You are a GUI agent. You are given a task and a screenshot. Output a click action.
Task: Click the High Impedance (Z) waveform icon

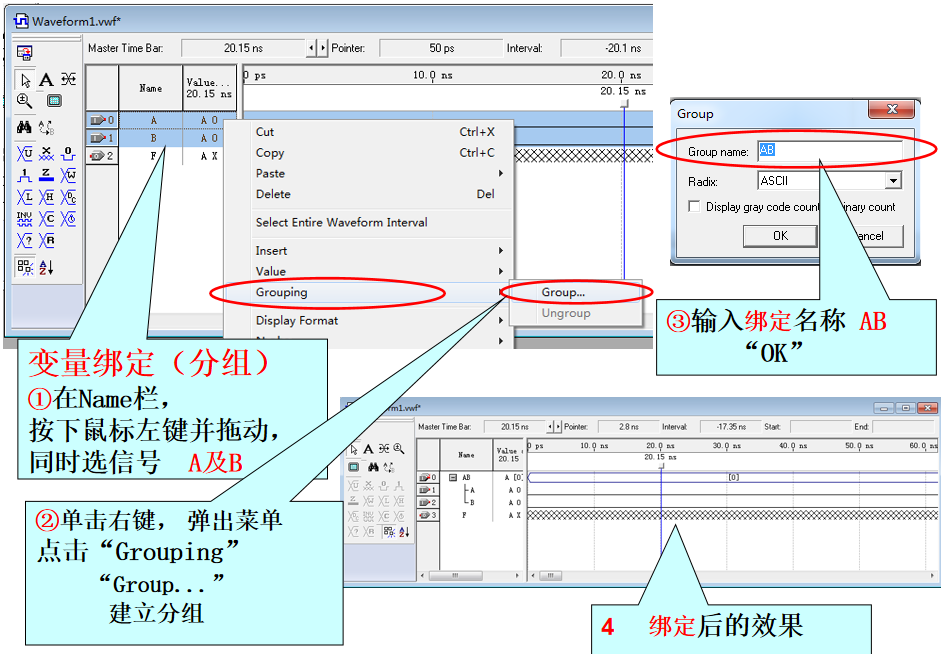point(46,175)
